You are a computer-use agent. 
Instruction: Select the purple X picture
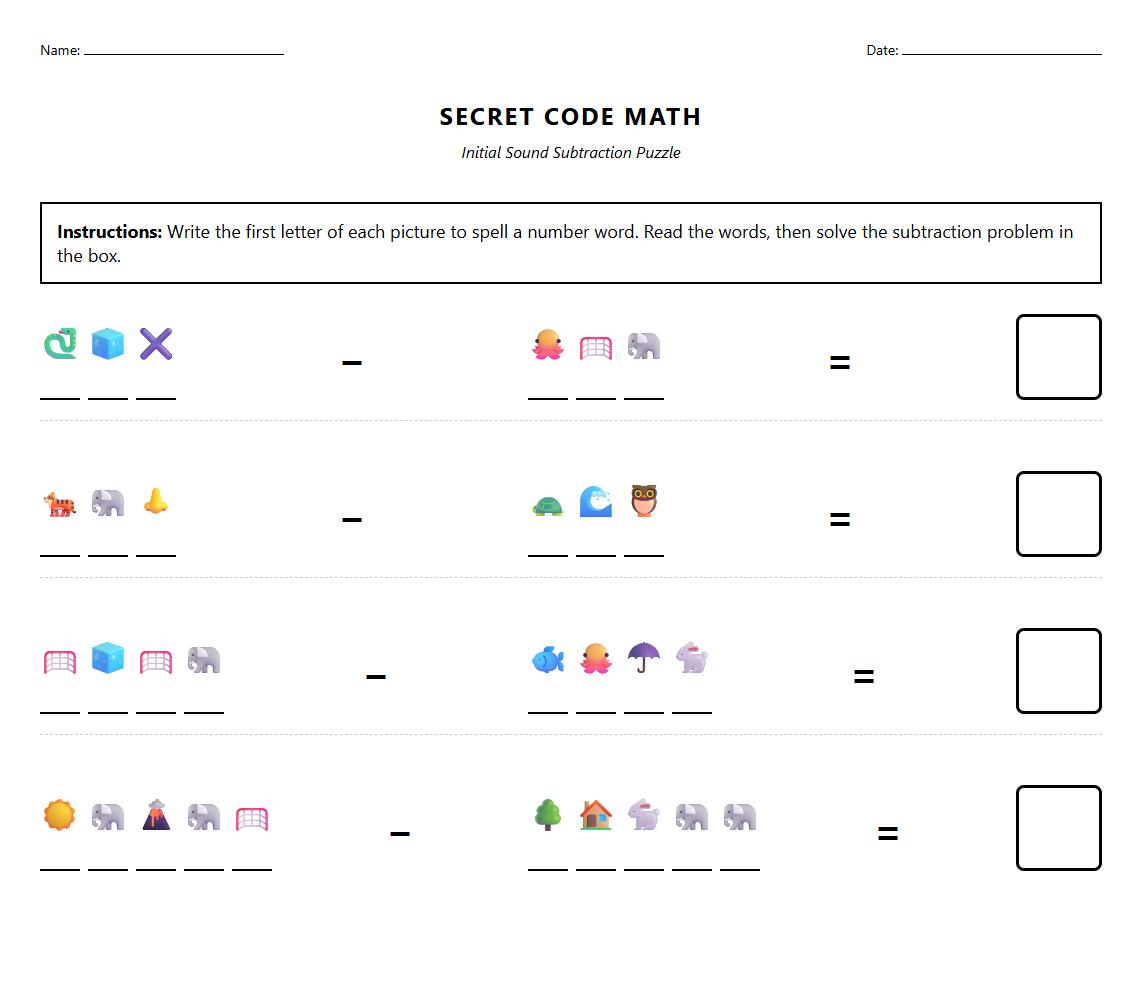(x=156, y=344)
